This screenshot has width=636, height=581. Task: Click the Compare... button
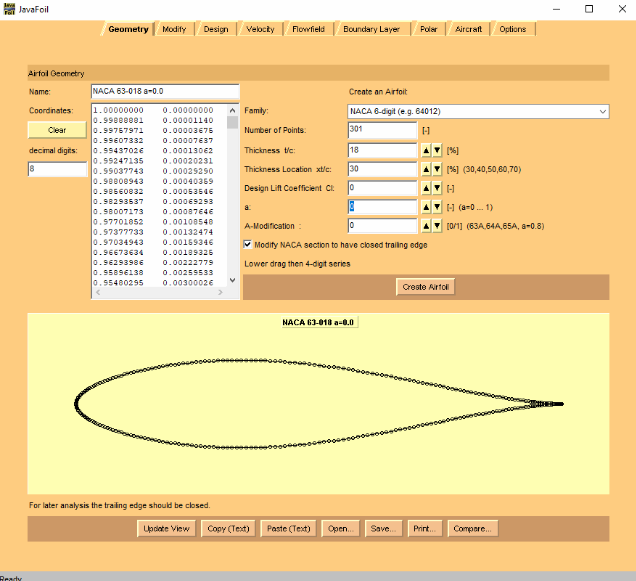tap(472, 528)
